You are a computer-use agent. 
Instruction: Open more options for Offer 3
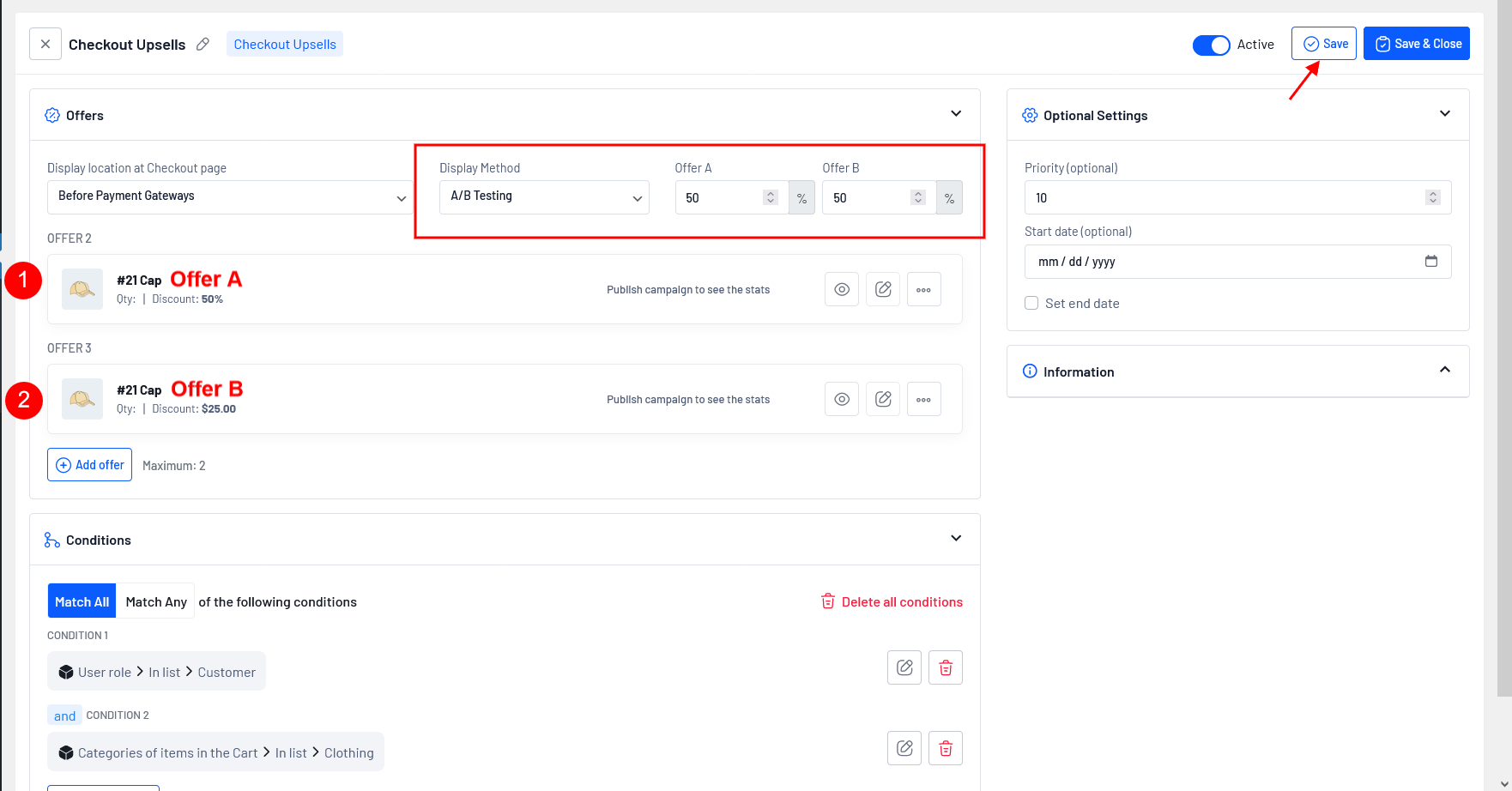click(x=923, y=399)
